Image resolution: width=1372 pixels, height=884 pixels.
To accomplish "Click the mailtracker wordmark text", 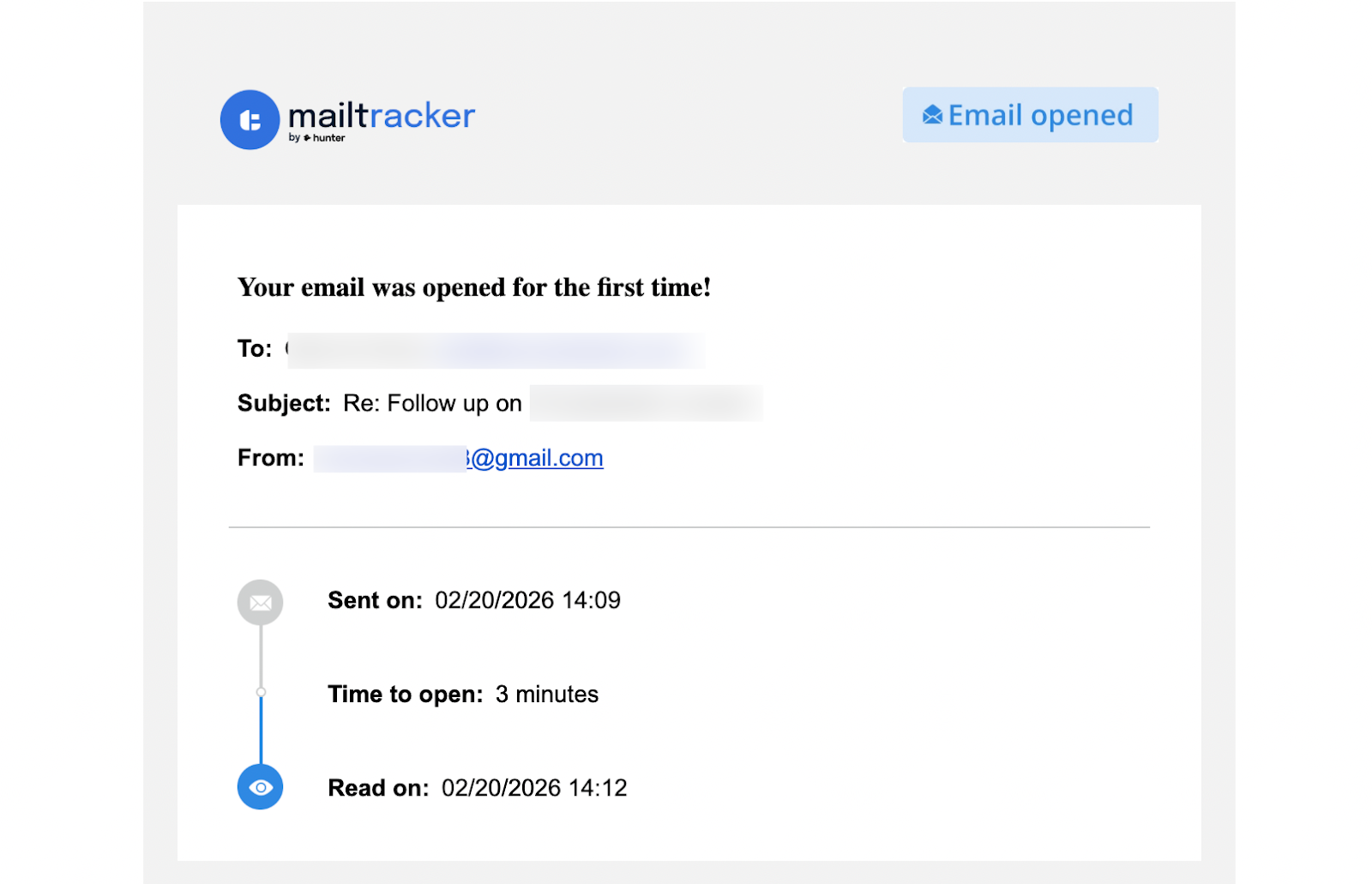I will pyautogui.click(x=382, y=116).
